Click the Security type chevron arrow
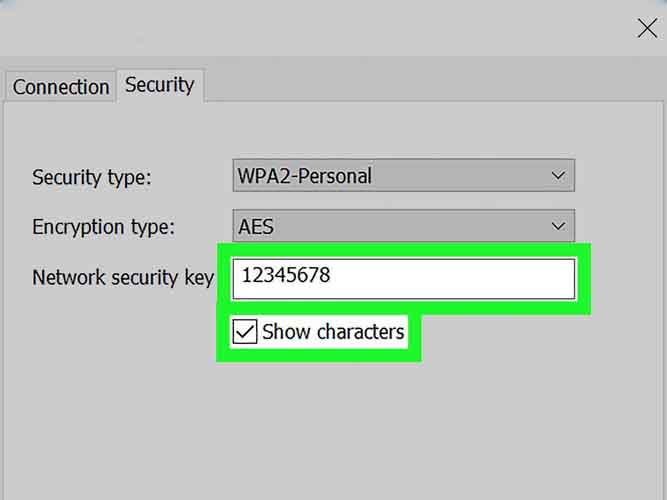This screenshot has width=667, height=500. click(x=558, y=176)
